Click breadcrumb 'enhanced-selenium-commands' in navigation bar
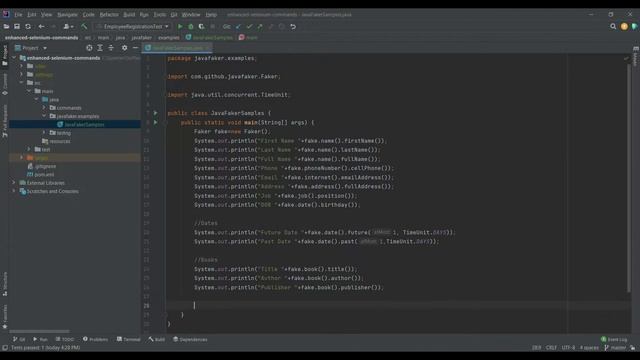This screenshot has height=360, width=640. click(41, 38)
